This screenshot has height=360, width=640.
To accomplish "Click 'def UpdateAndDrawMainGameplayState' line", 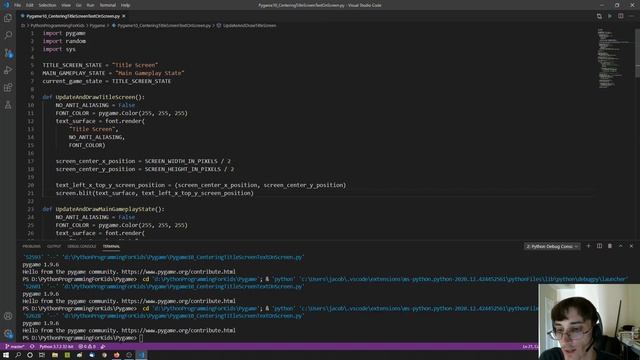I will (x=103, y=209).
